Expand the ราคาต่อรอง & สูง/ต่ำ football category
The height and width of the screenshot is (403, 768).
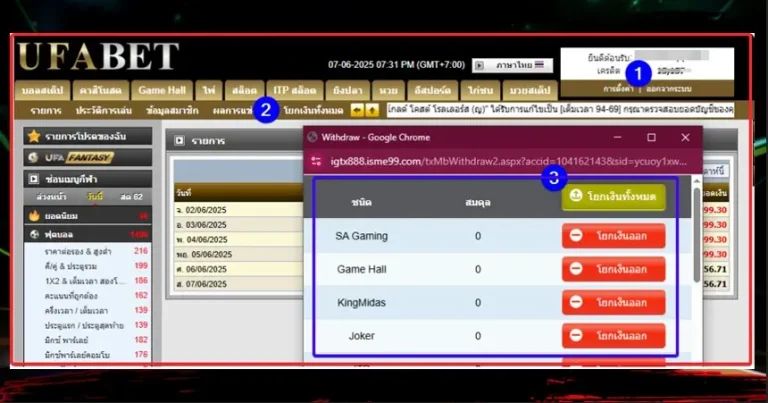coord(72,251)
